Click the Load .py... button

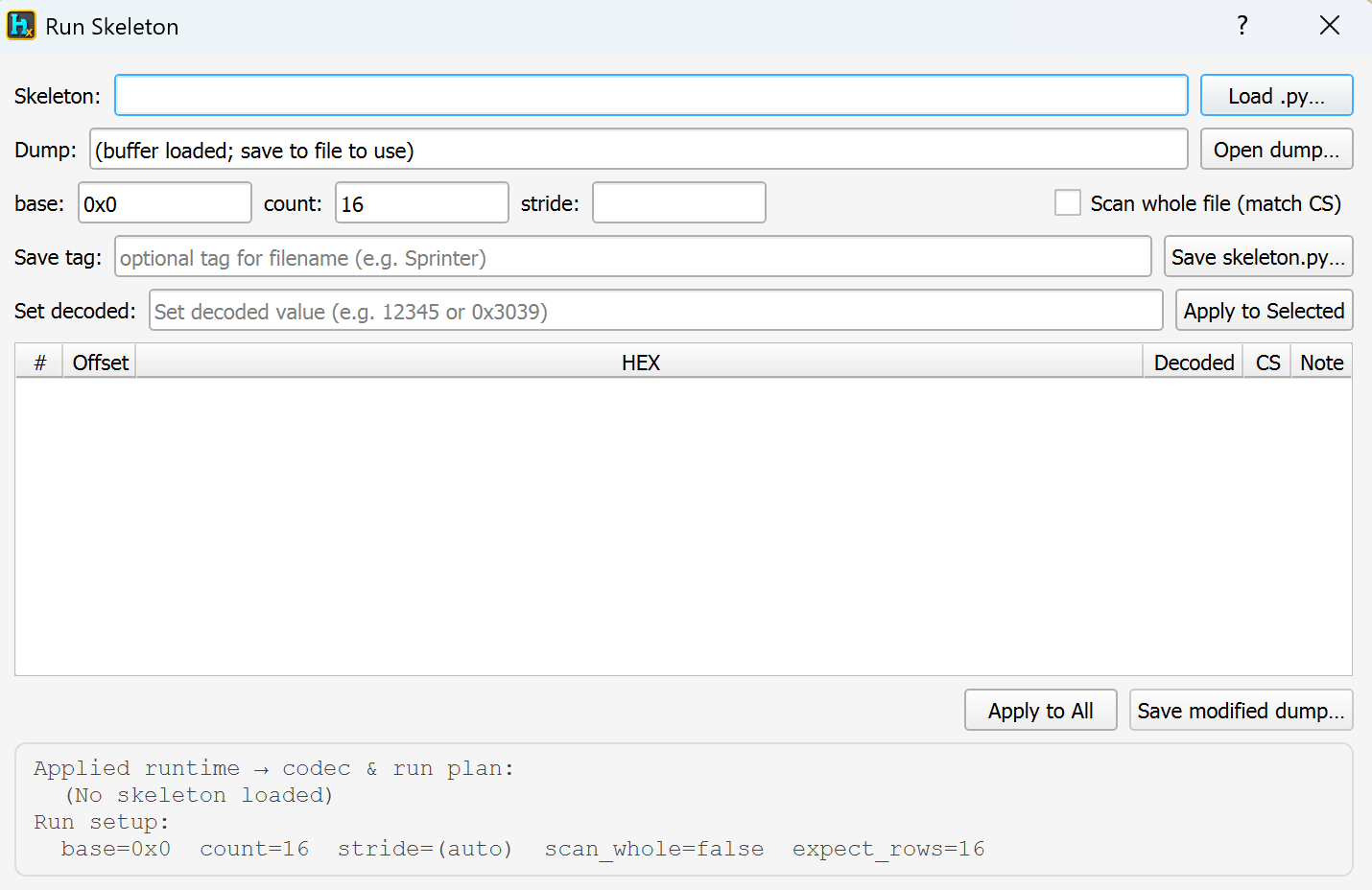point(1277,95)
